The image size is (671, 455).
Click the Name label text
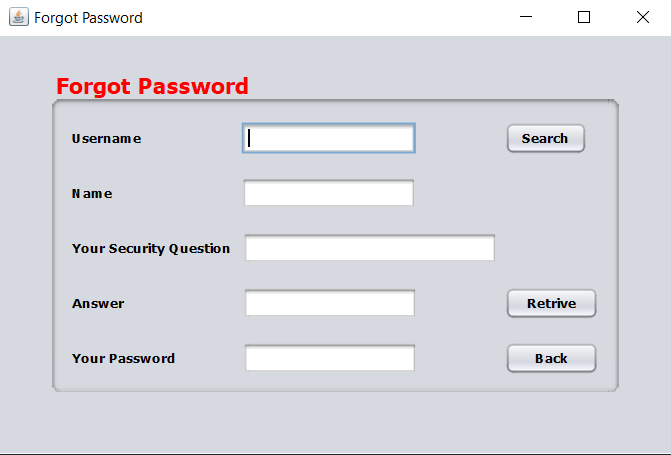[92, 194]
